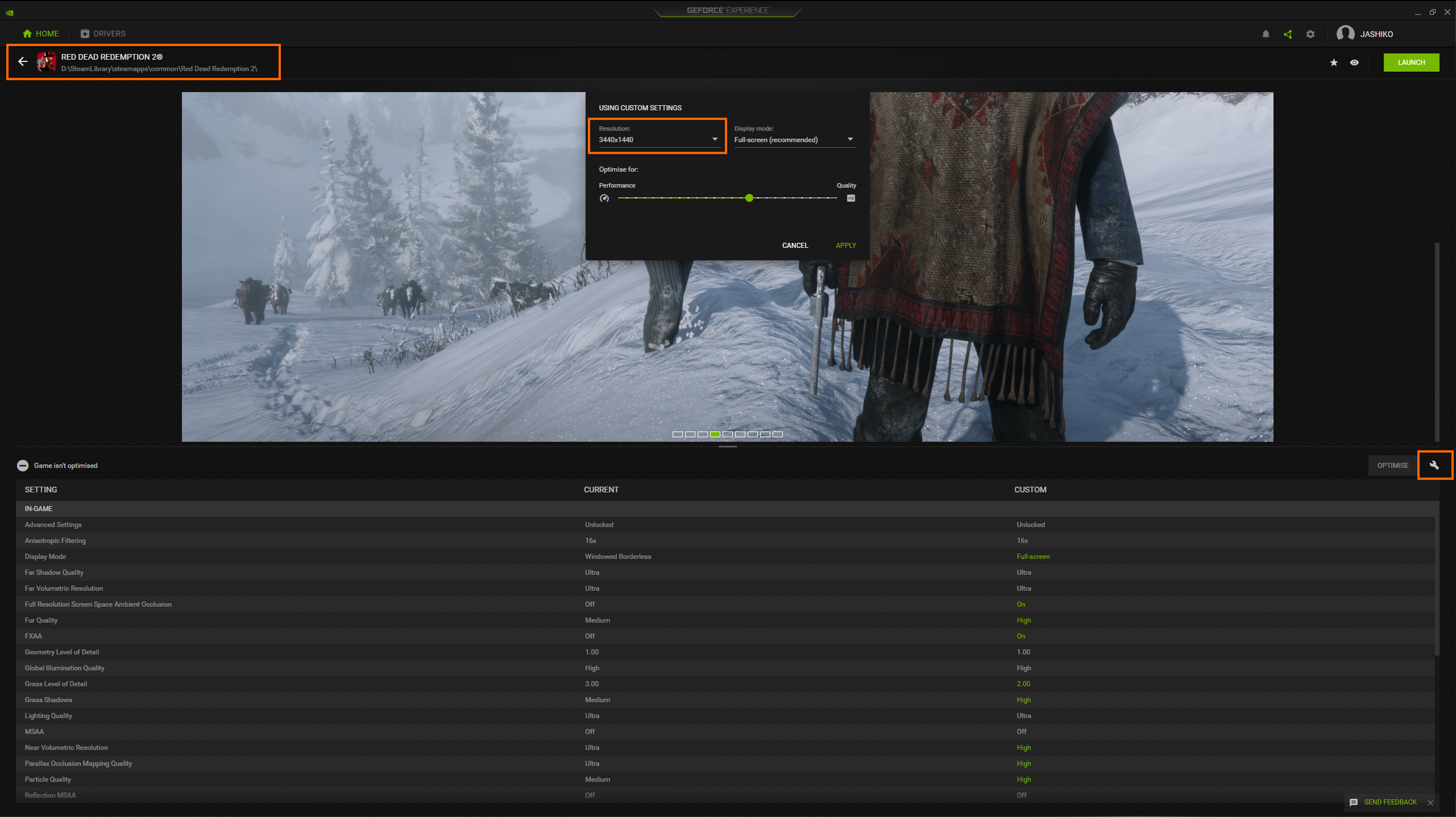Select the first screenshot carousel indicator

[x=678, y=434]
